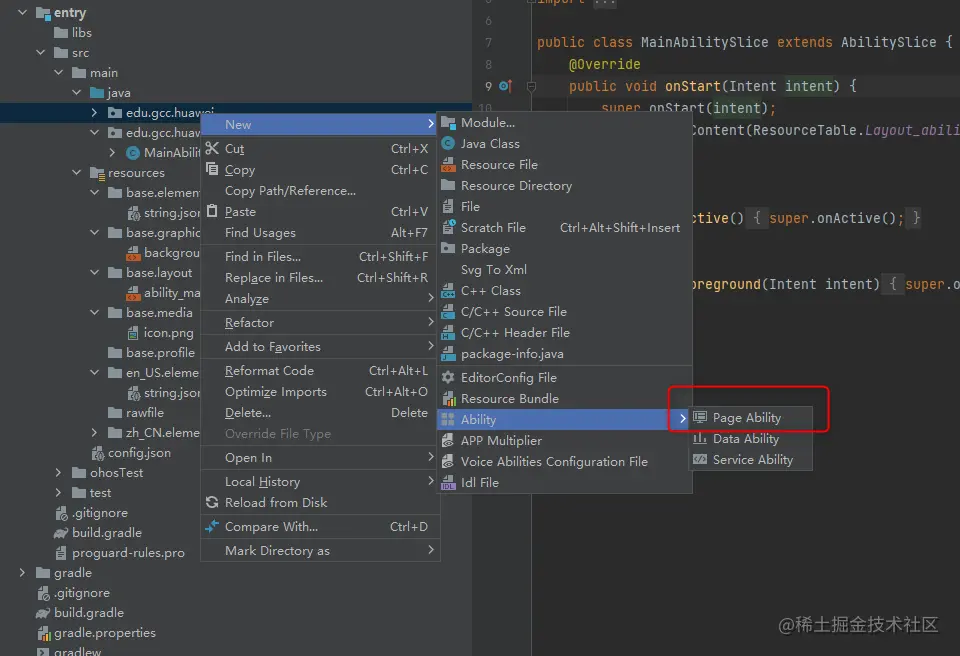Select Optimize Imports
This screenshot has width=960, height=656.
(x=320, y=391)
